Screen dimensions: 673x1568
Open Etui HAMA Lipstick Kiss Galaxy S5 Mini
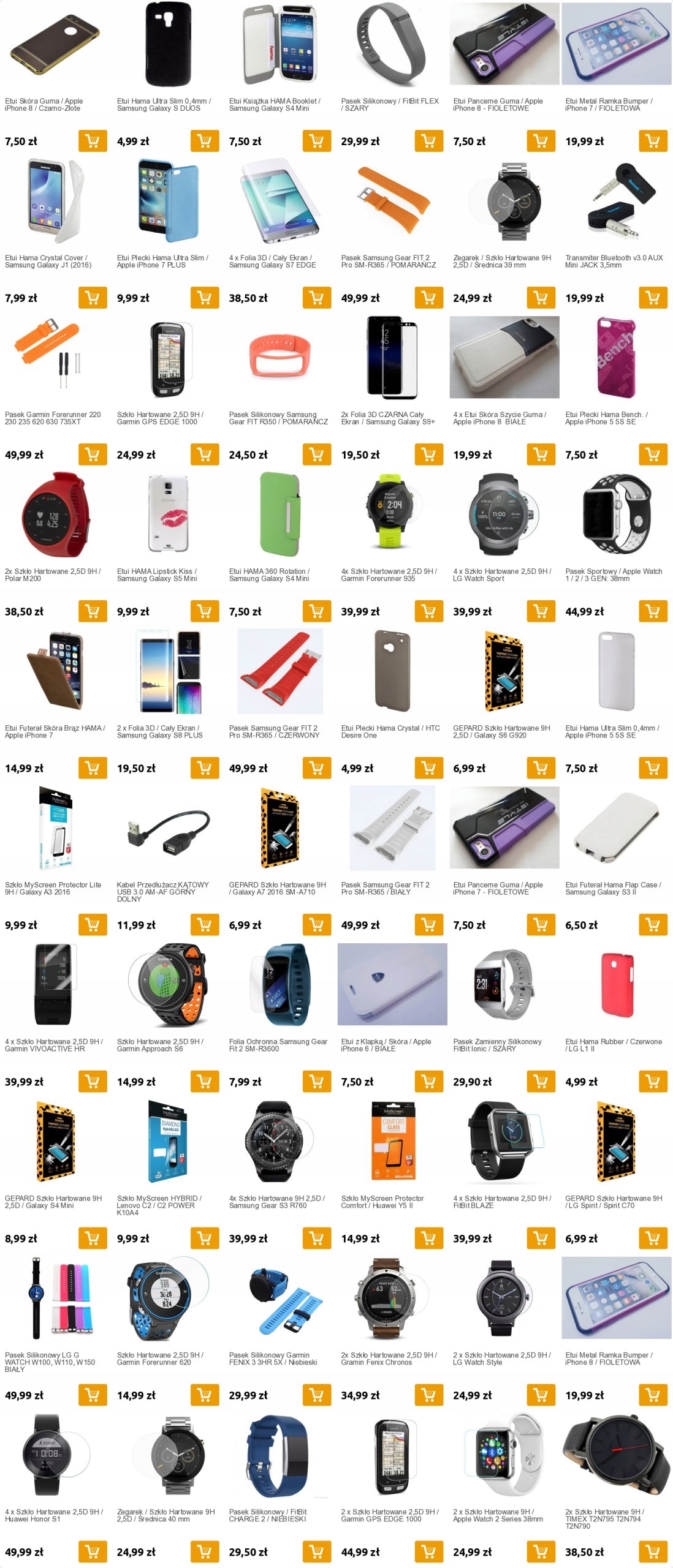pos(157,575)
